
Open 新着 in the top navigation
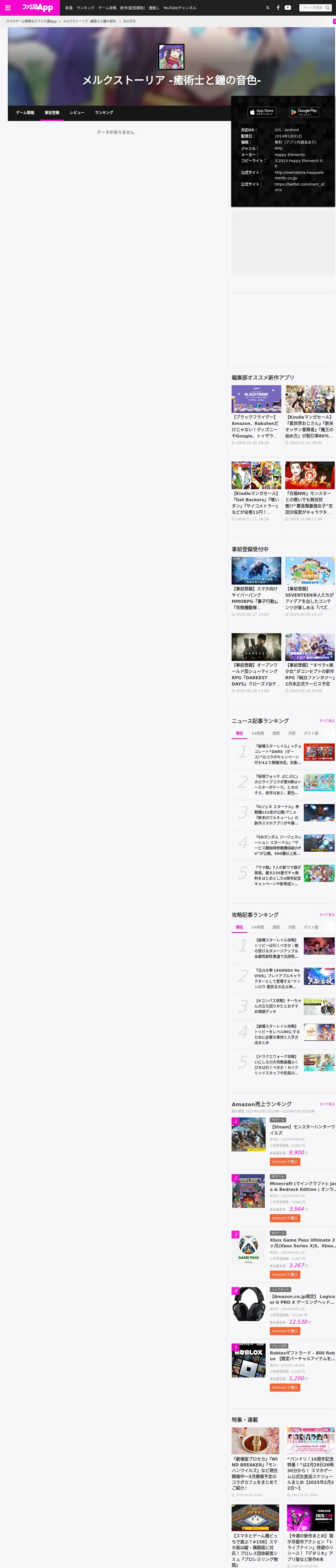(x=69, y=8)
